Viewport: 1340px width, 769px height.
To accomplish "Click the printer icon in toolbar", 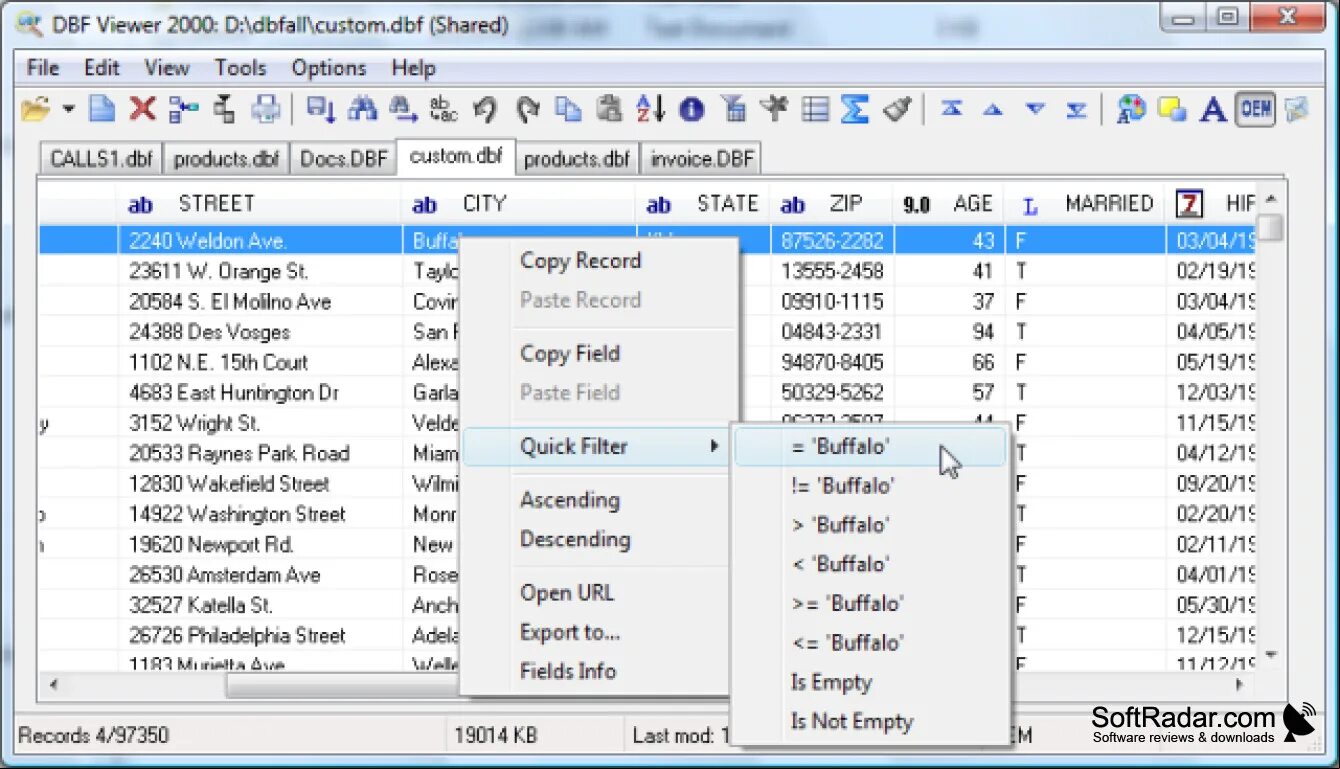I will (x=265, y=109).
